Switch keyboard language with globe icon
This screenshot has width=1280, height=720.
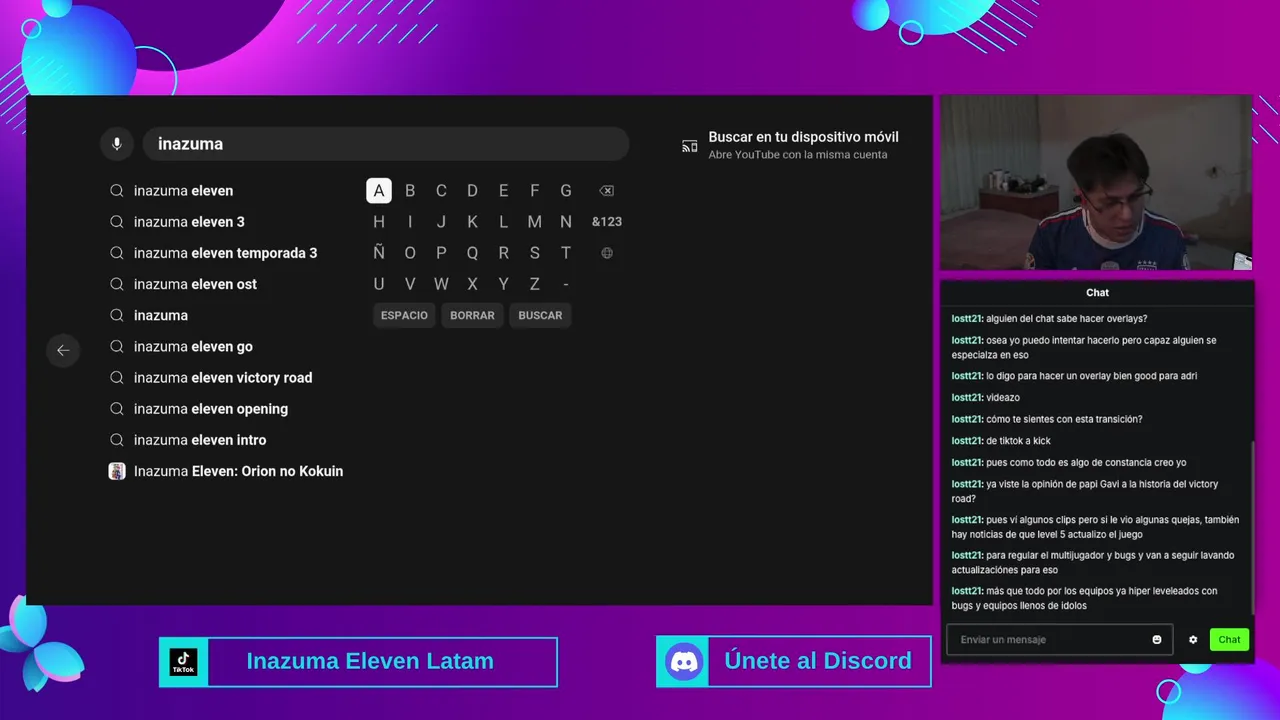(x=607, y=253)
